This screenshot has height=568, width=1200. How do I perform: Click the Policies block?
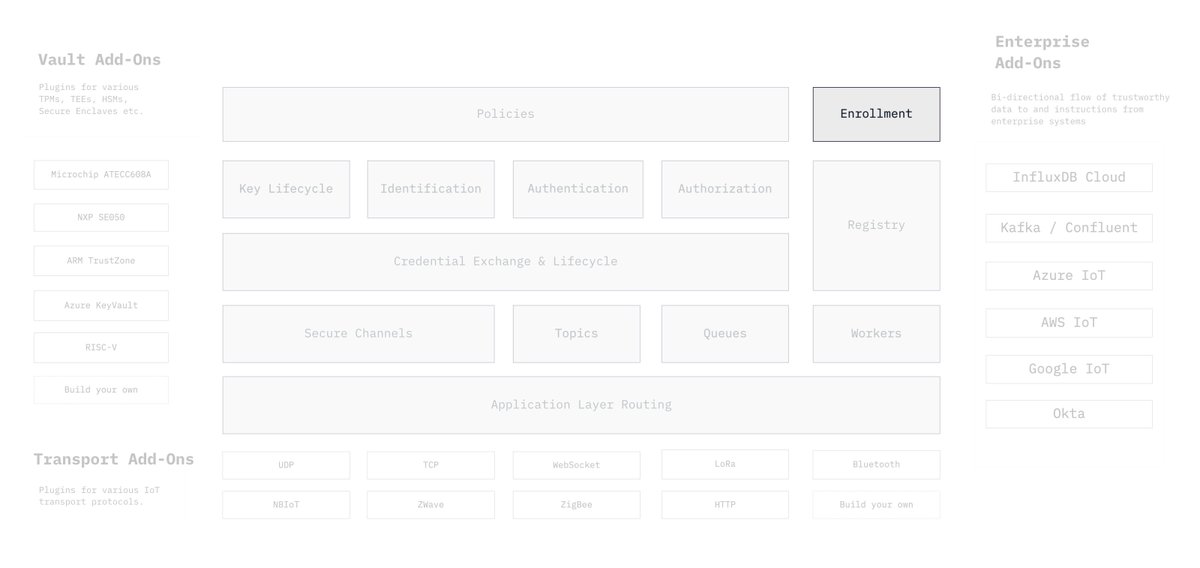coord(505,114)
